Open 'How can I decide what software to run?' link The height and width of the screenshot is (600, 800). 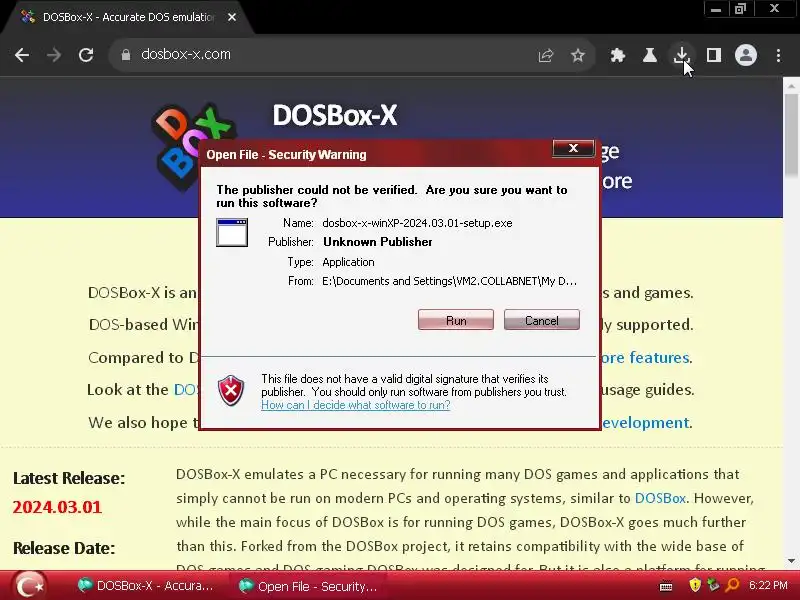pyautogui.click(x=356, y=405)
